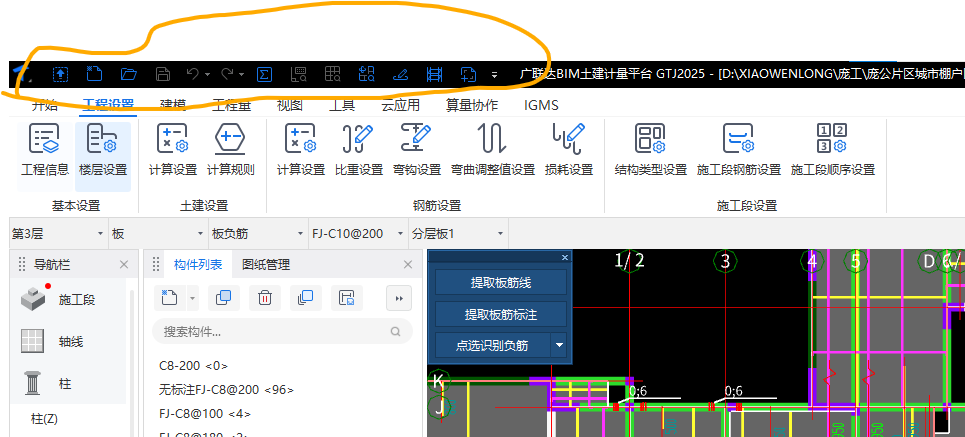Click the page add icon in the title bar
The height and width of the screenshot is (437, 965).
click(x=468, y=74)
